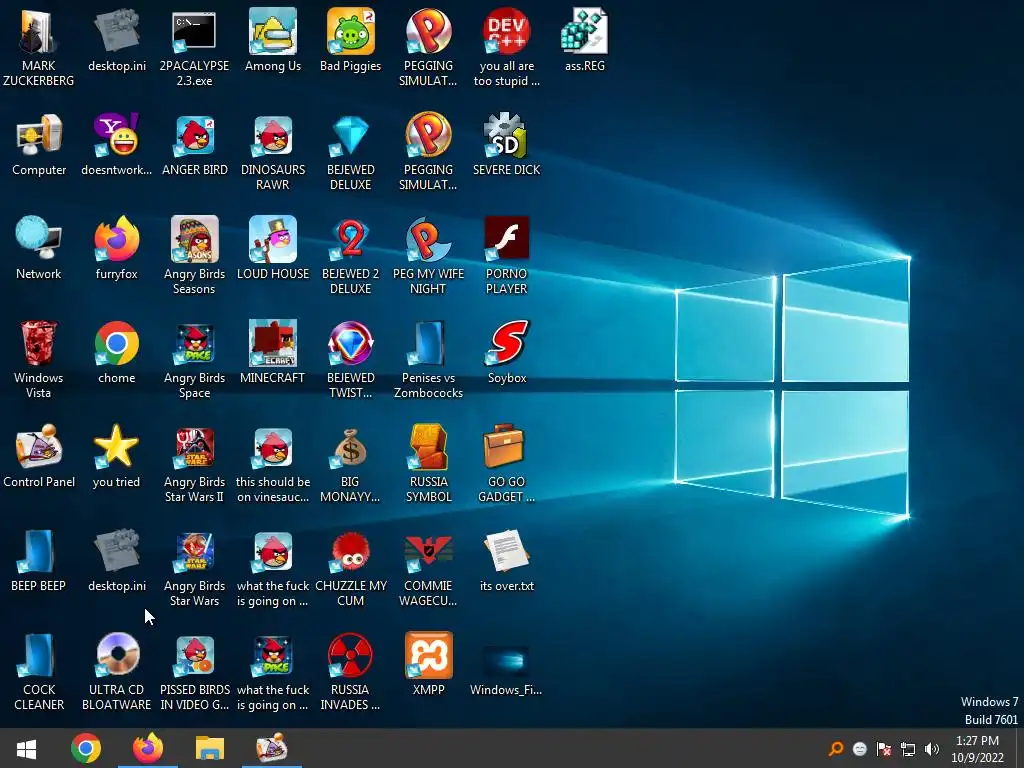This screenshot has height=768, width=1024.
Task: Select the PORNO PLAYER Flash icon
Action: click(507, 255)
